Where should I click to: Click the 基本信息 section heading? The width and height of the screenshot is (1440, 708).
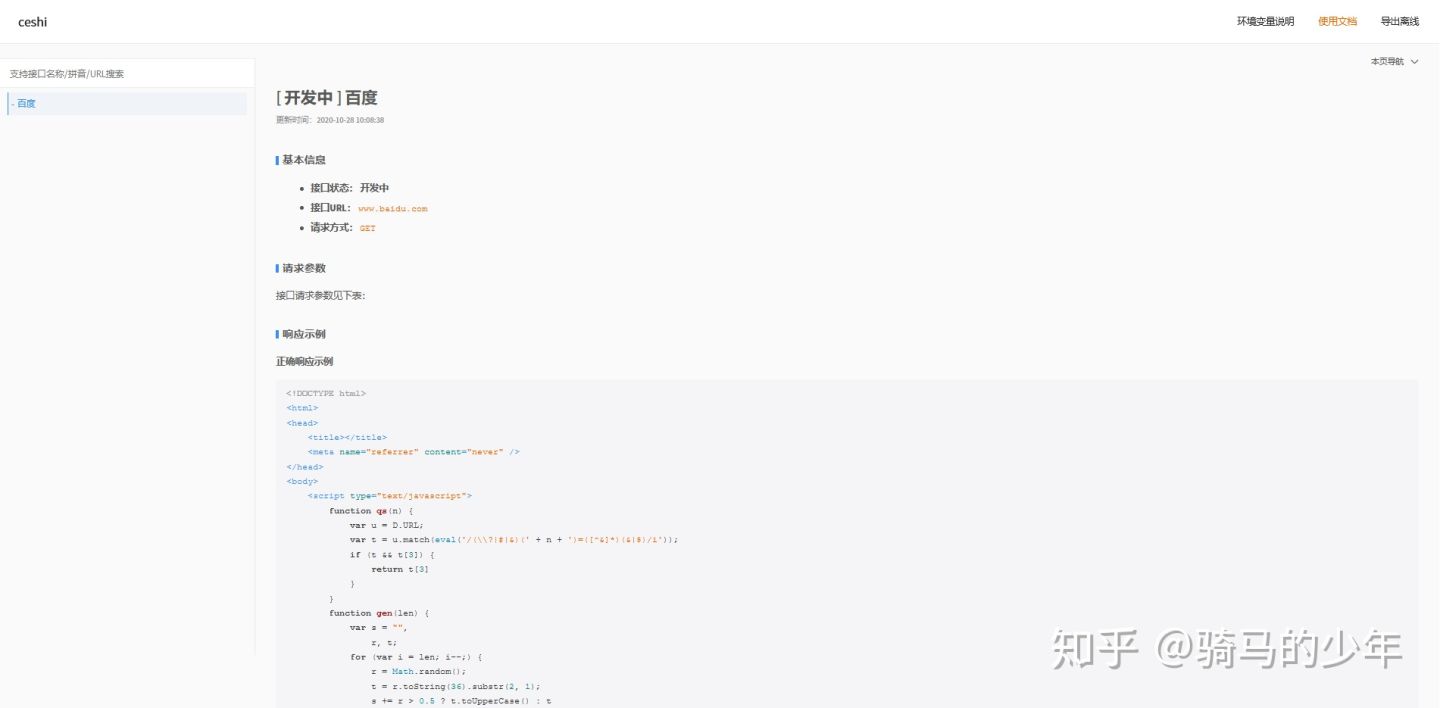pos(303,160)
